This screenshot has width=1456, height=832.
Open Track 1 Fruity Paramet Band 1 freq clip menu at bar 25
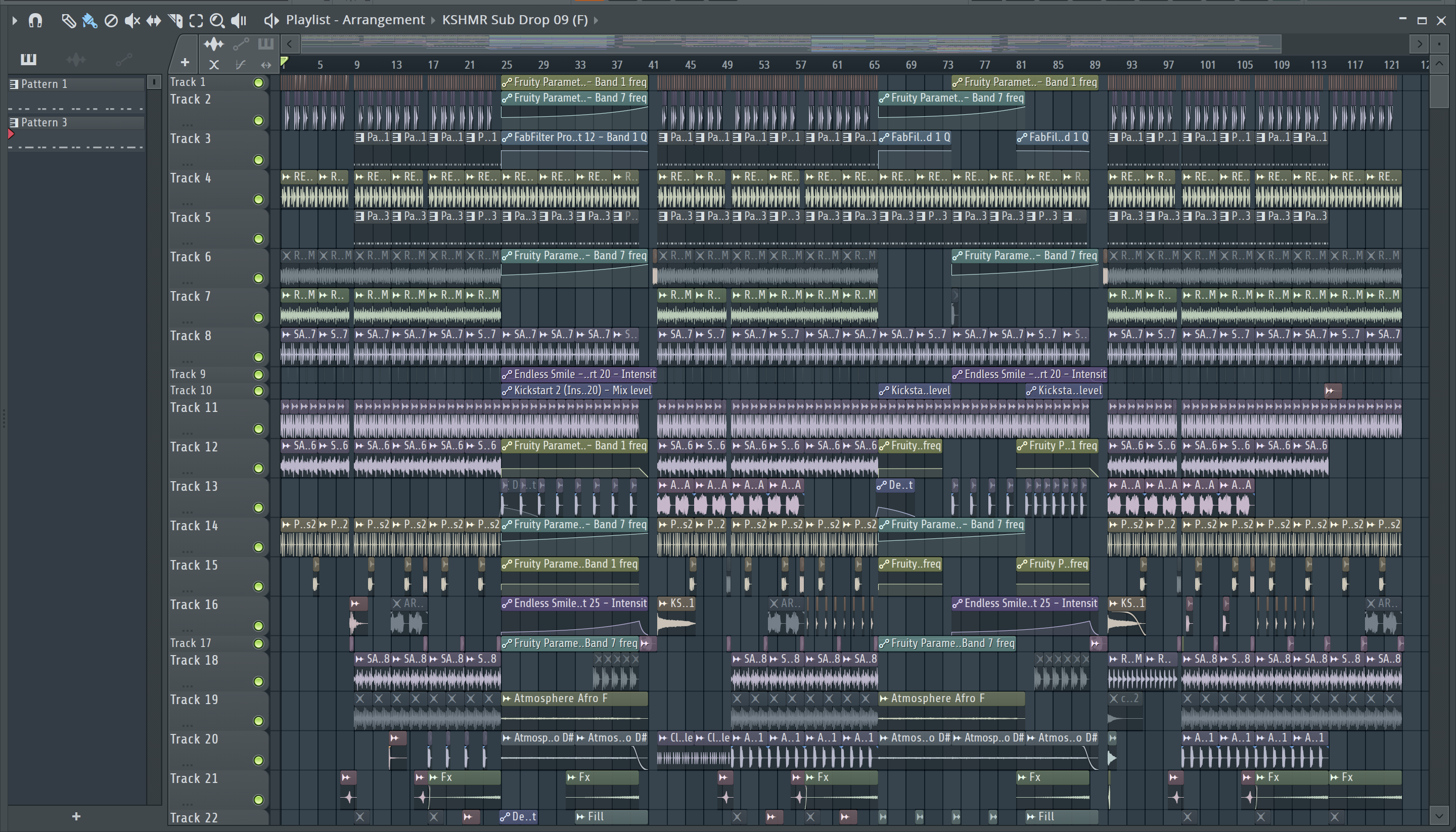506,83
